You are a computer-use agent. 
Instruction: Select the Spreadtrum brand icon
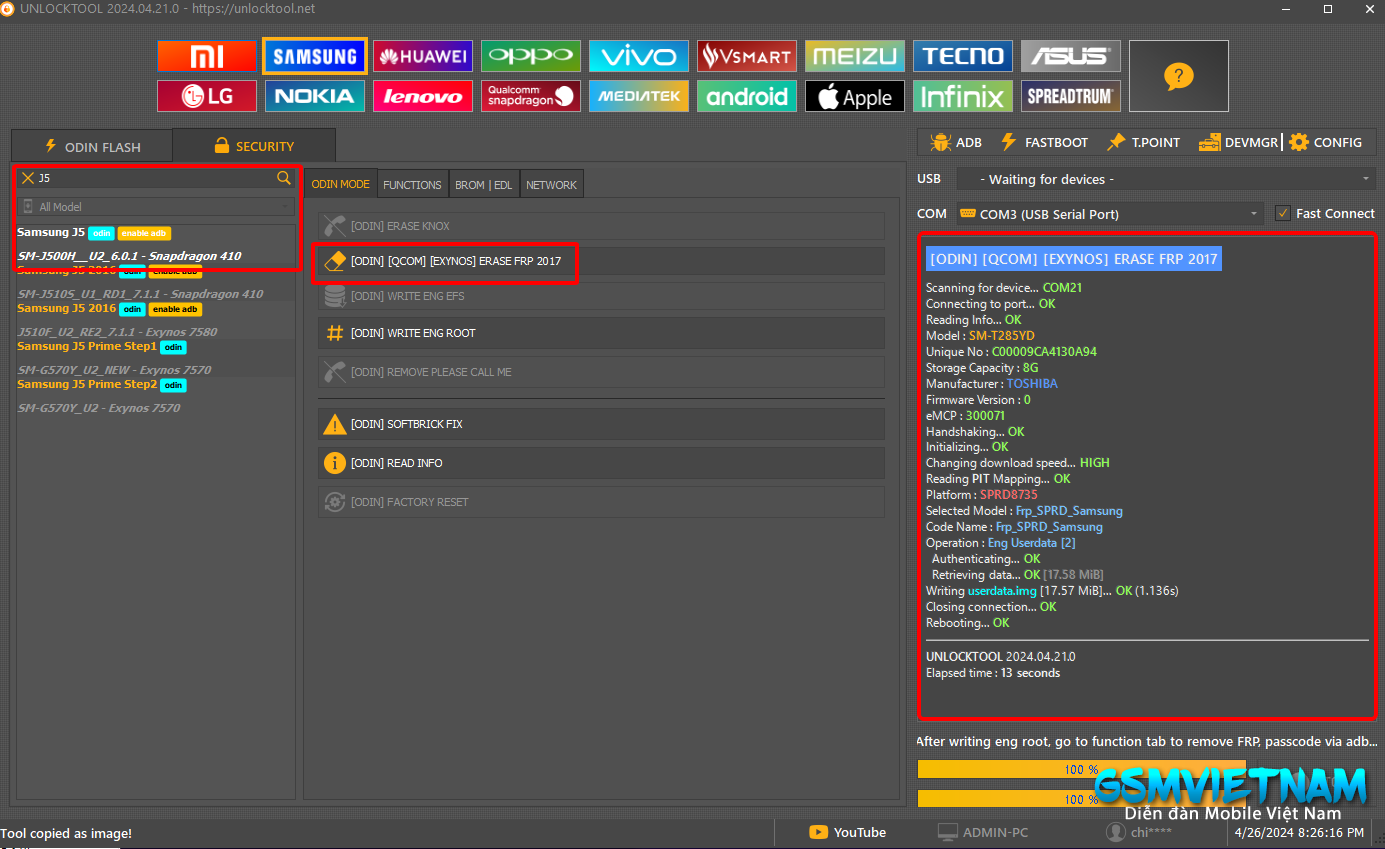click(x=1071, y=96)
